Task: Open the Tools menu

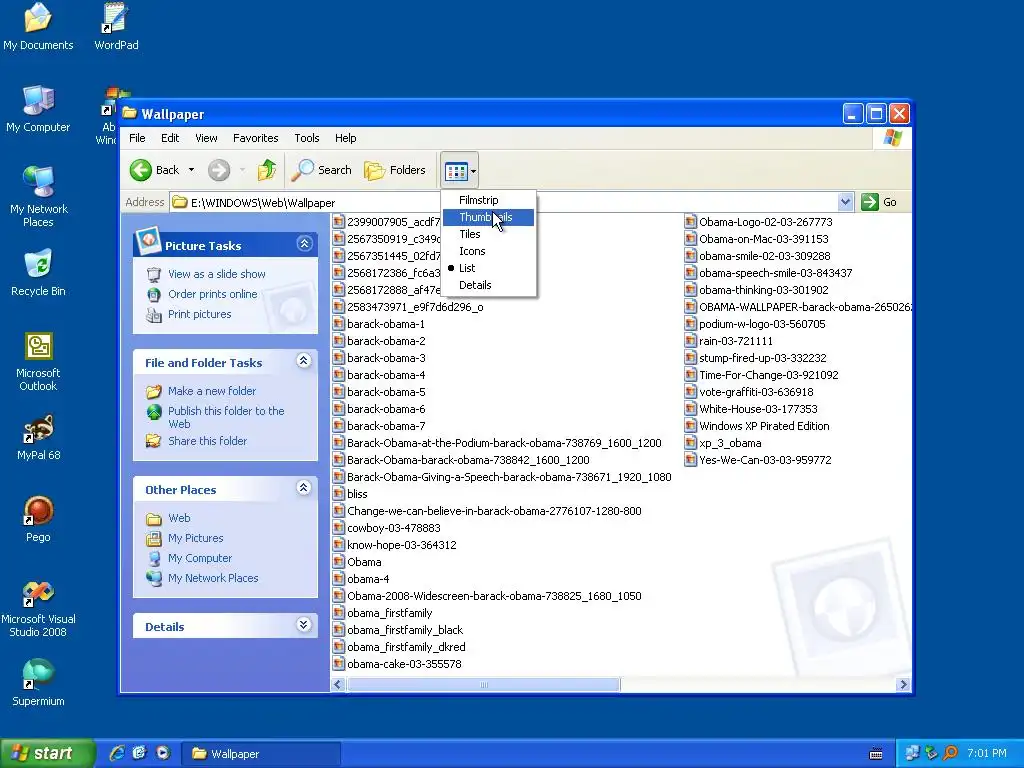Action: [x=306, y=138]
